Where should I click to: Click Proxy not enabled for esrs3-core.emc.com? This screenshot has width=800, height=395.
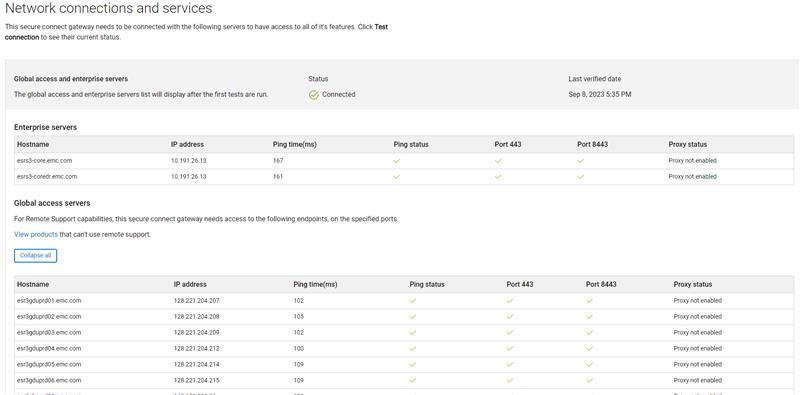pyautogui.click(x=692, y=161)
